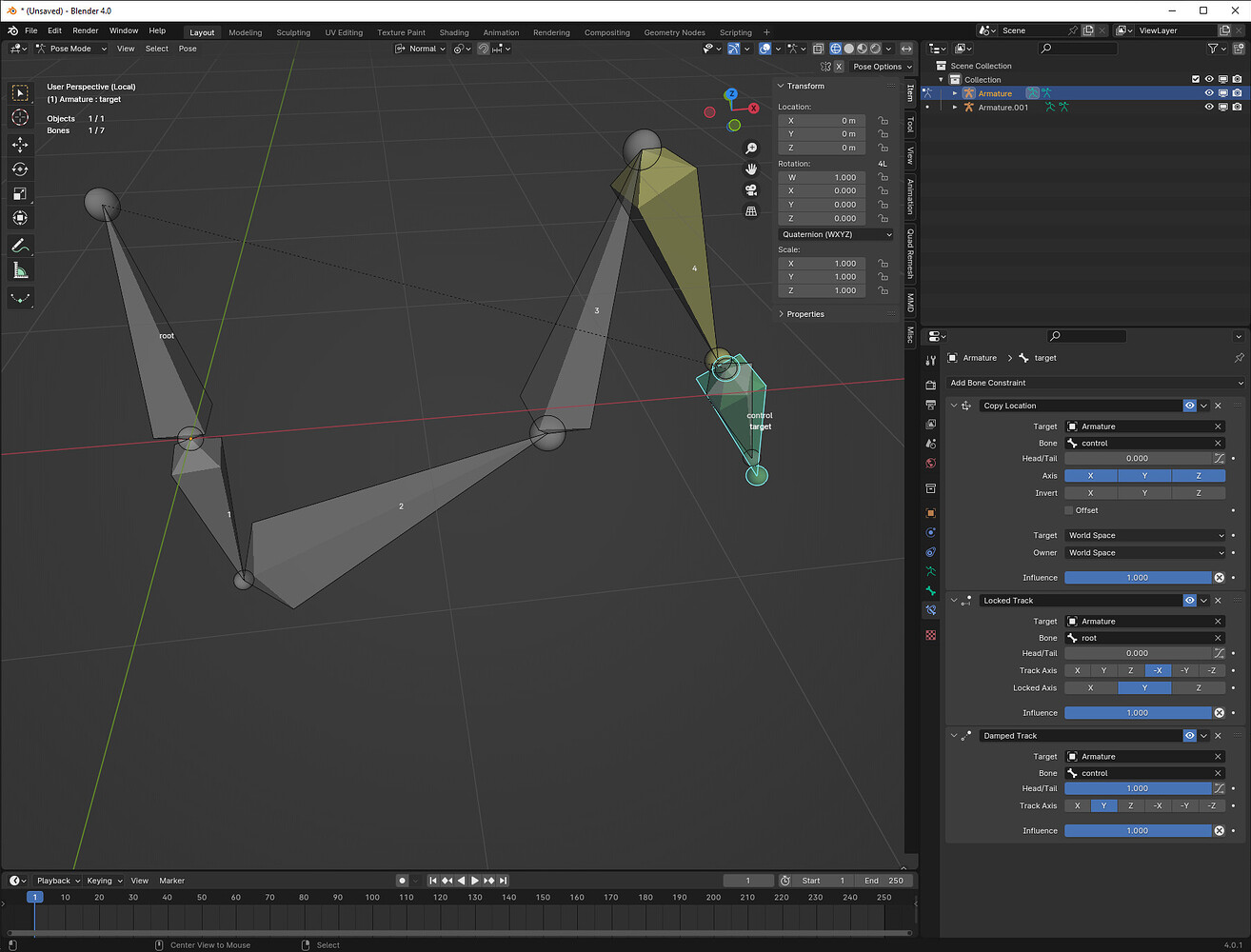Open the timeline Keying popover
The height and width of the screenshot is (952, 1251).
104,881
